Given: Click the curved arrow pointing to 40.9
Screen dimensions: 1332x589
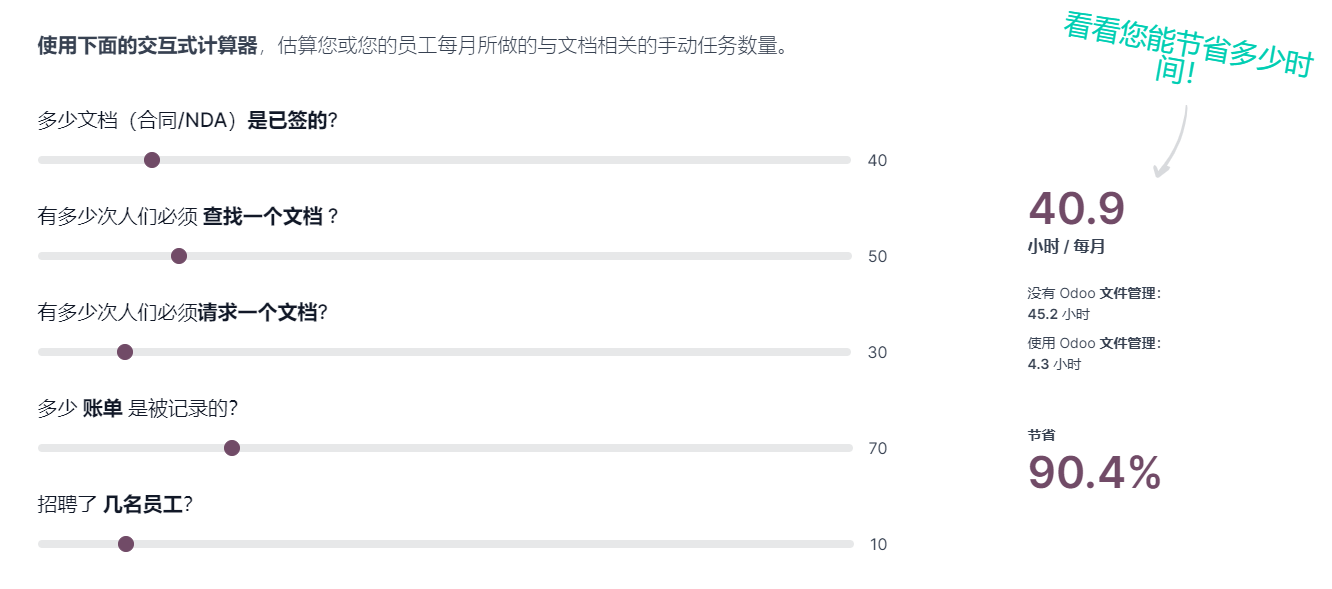Looking at the screenshot, I should click(x=1169, y=141).
